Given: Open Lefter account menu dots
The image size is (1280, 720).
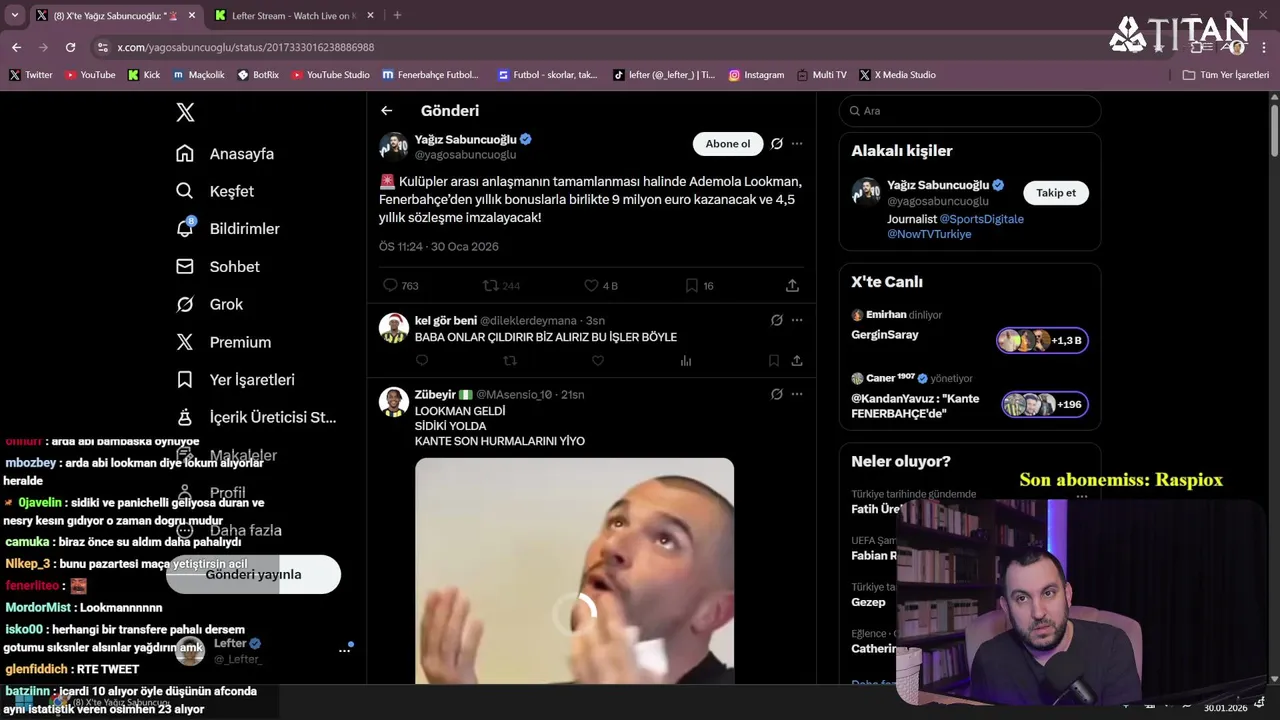Looking at the screenshot, I should pyautogui.click(x=345, y=650).
